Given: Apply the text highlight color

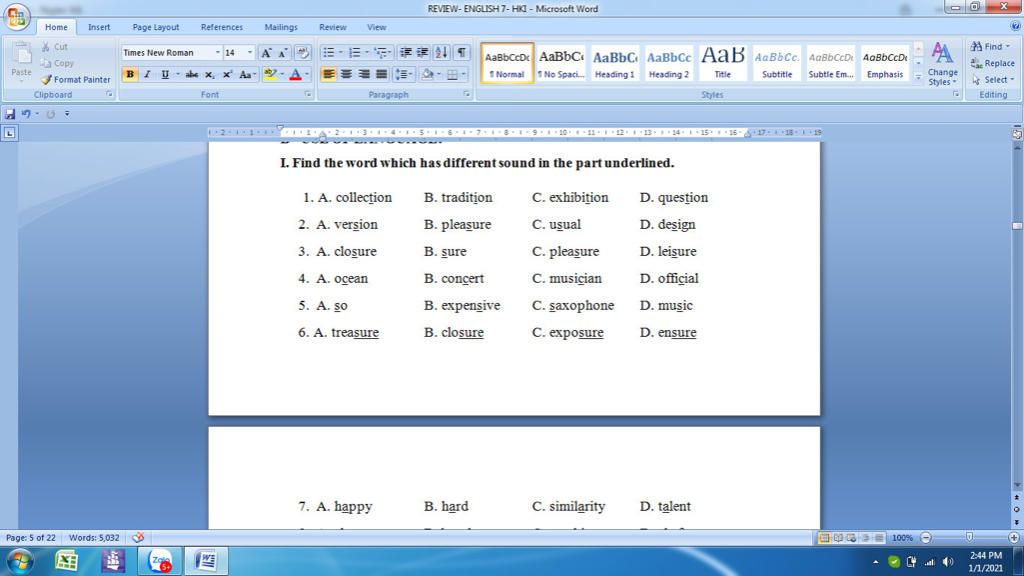Looking at the screenshot, I should click(270, 74).
